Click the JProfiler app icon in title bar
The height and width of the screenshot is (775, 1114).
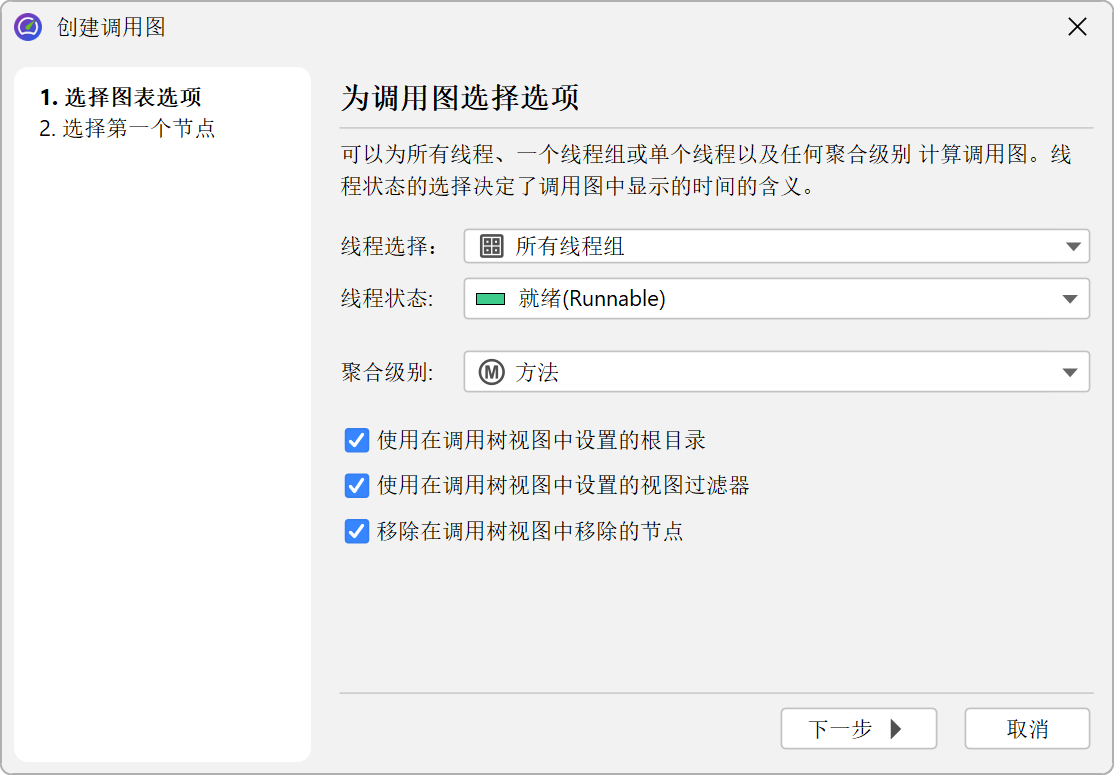point(27,27)
